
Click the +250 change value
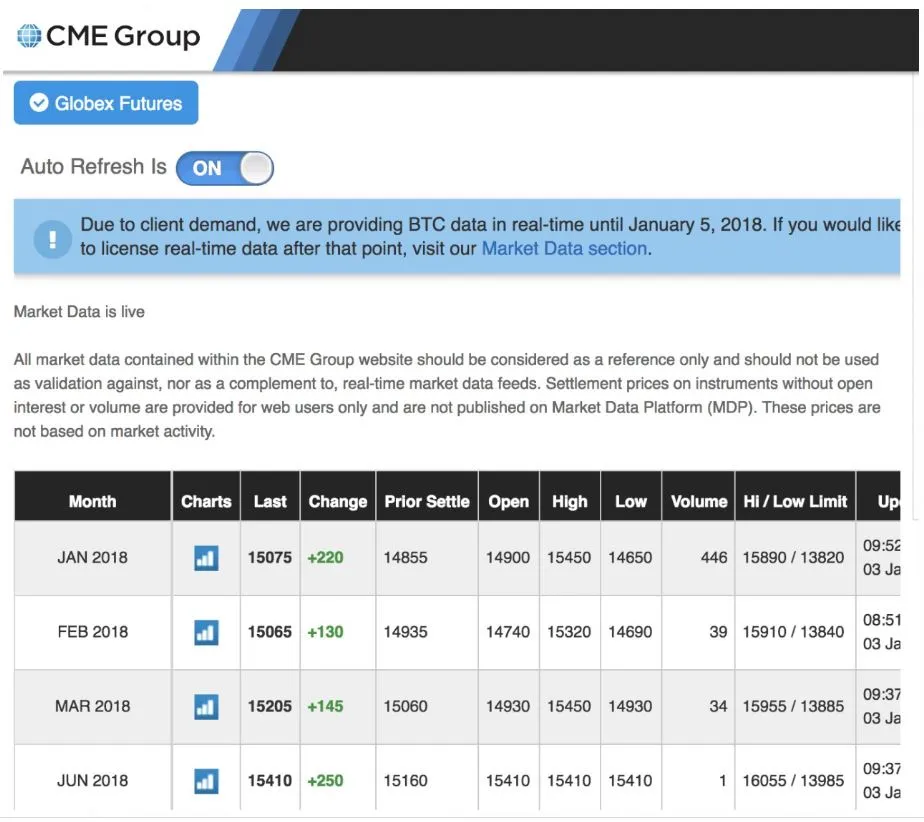point(325,781)
